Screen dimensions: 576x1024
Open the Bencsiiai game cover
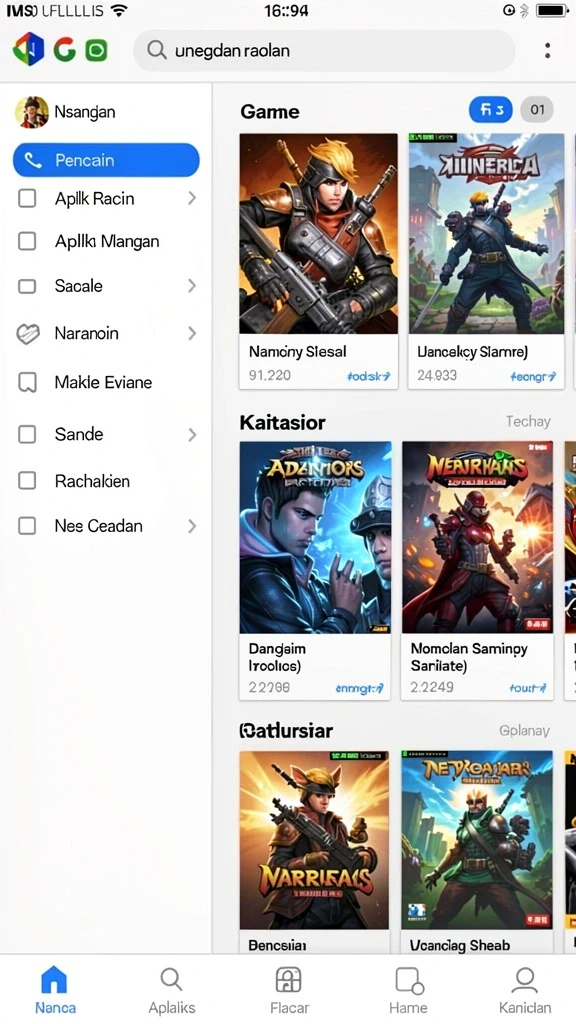pos(314,840)
